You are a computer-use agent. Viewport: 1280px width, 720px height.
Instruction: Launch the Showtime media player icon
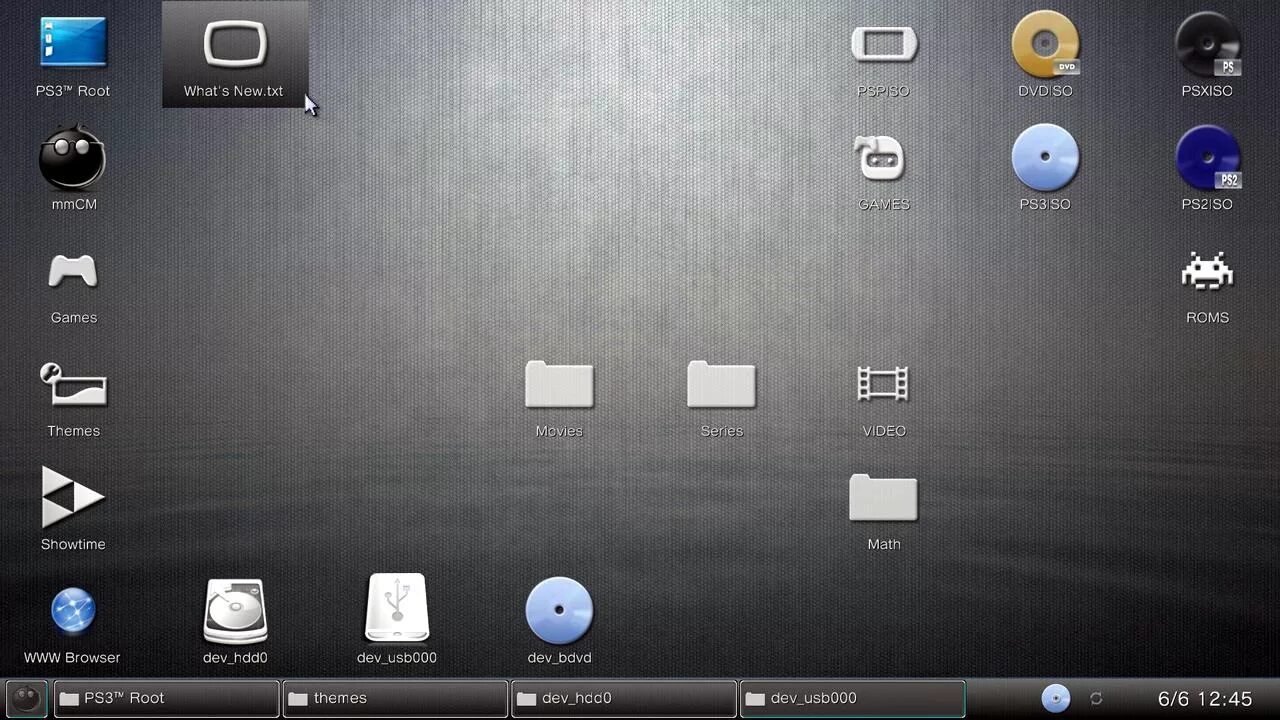click(x=73, y=497)
